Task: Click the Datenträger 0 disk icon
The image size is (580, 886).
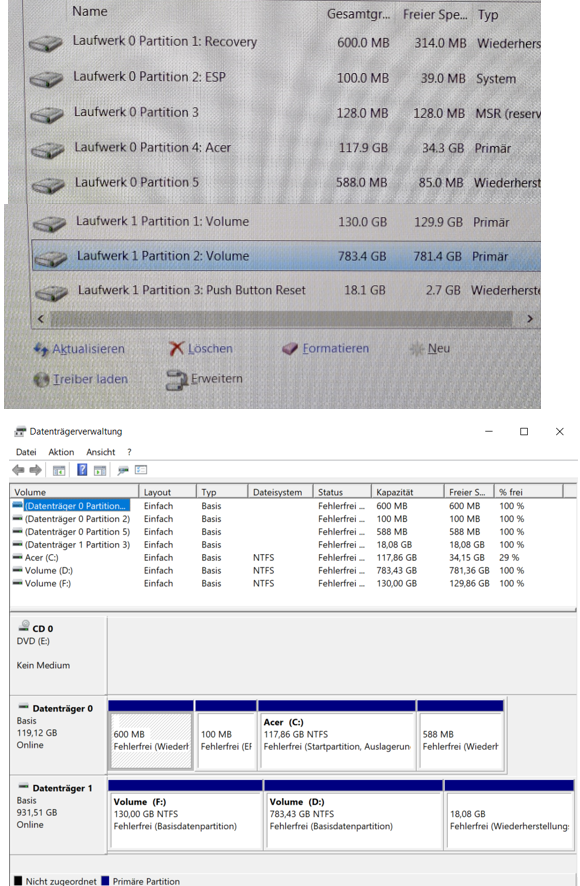Action: coord(23,707)
